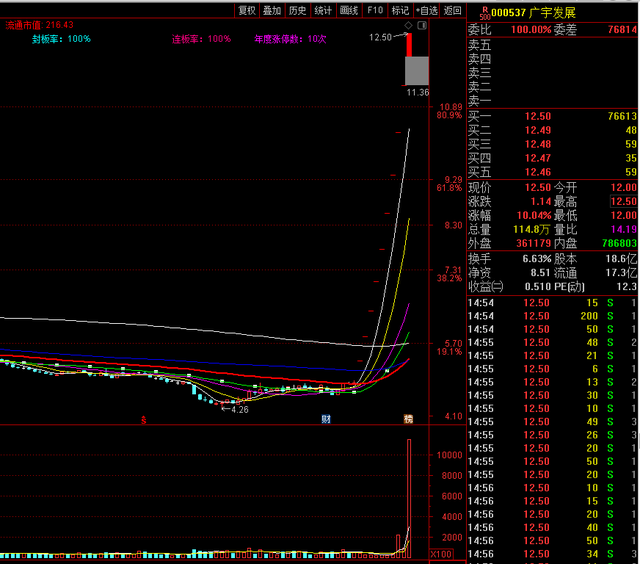Open the 叠加 overlay menu
The height and width of the screenshot is (564, 640).
pos(272,11)
